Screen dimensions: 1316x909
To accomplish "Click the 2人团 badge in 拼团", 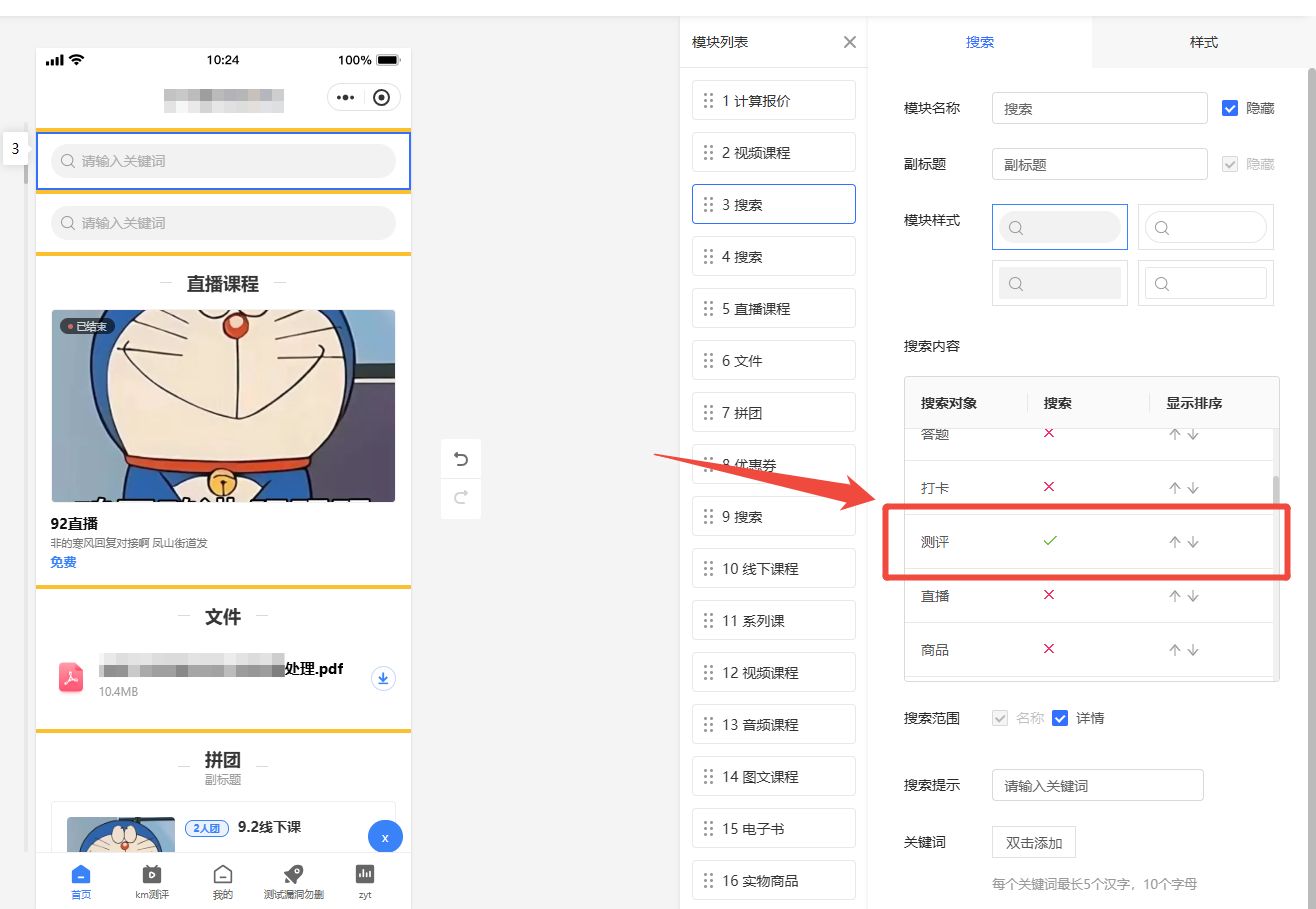I will [x=208, y=828].
